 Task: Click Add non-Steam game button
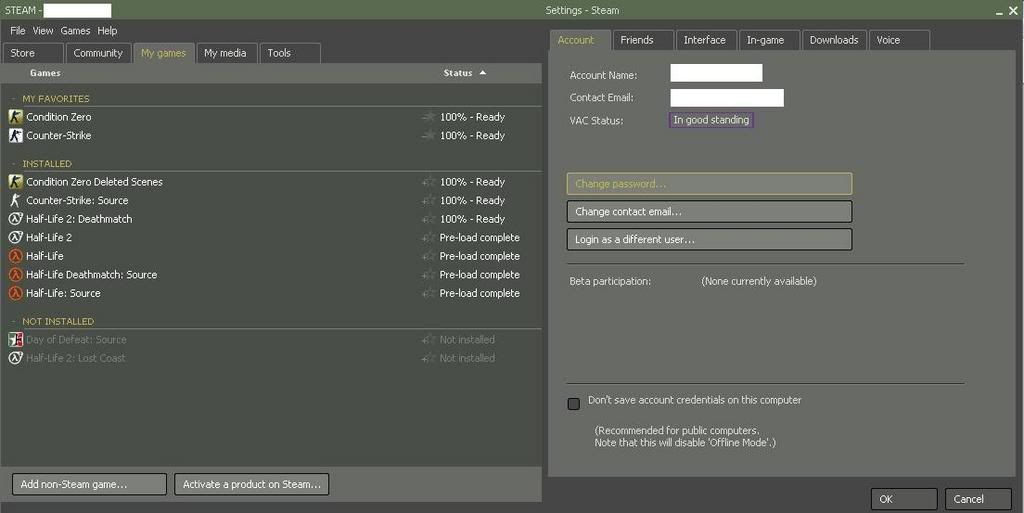pos(89,484)
